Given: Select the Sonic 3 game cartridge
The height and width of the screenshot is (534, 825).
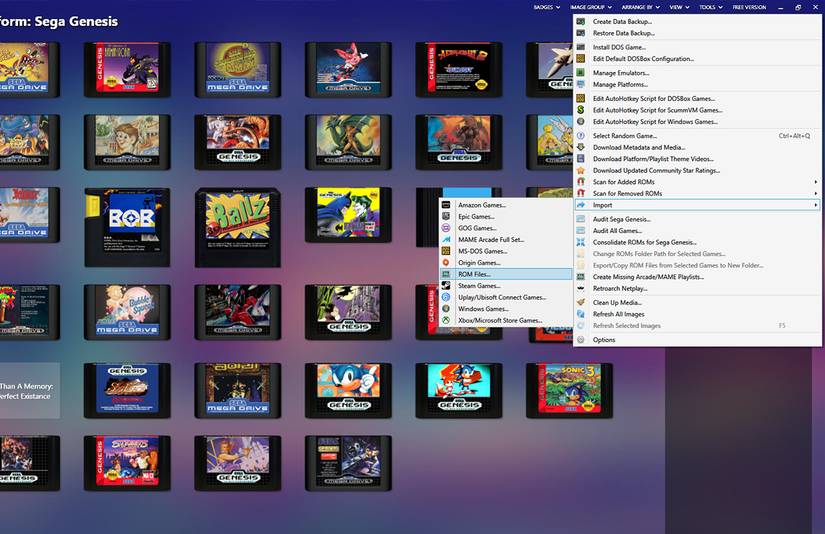Looking at the screenshot, I should coord(568,387).
